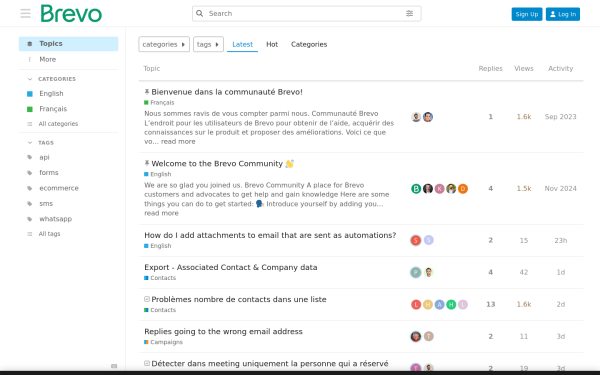Open red L avatar on Problèmes topic

click(x=416, y=305)
